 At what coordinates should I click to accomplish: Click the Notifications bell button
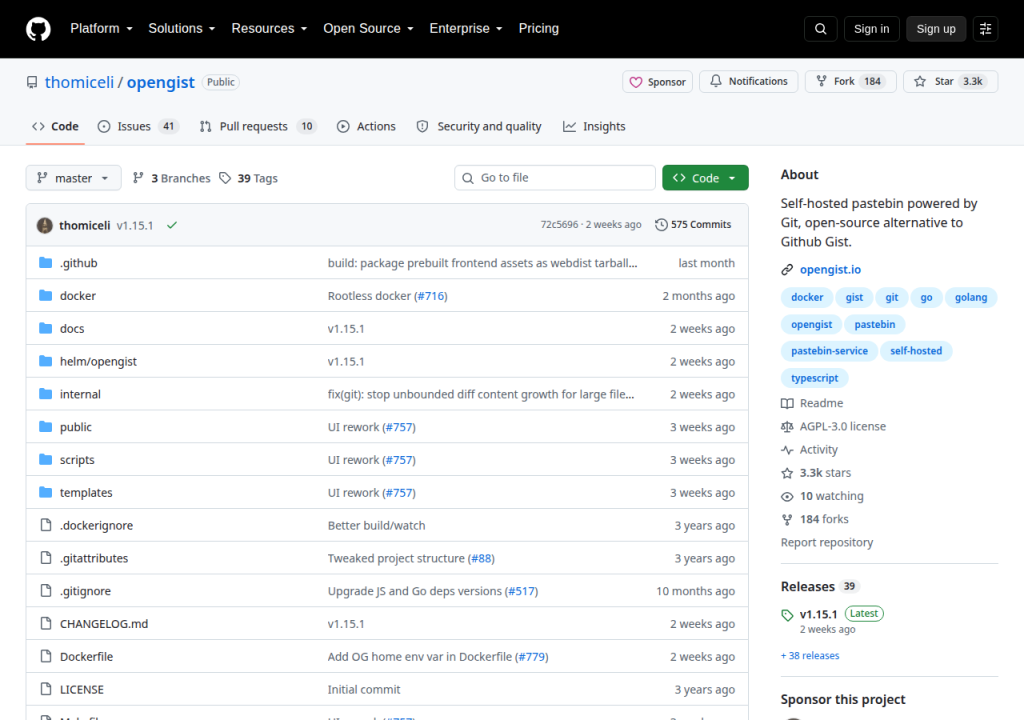[x=748, y=82]
